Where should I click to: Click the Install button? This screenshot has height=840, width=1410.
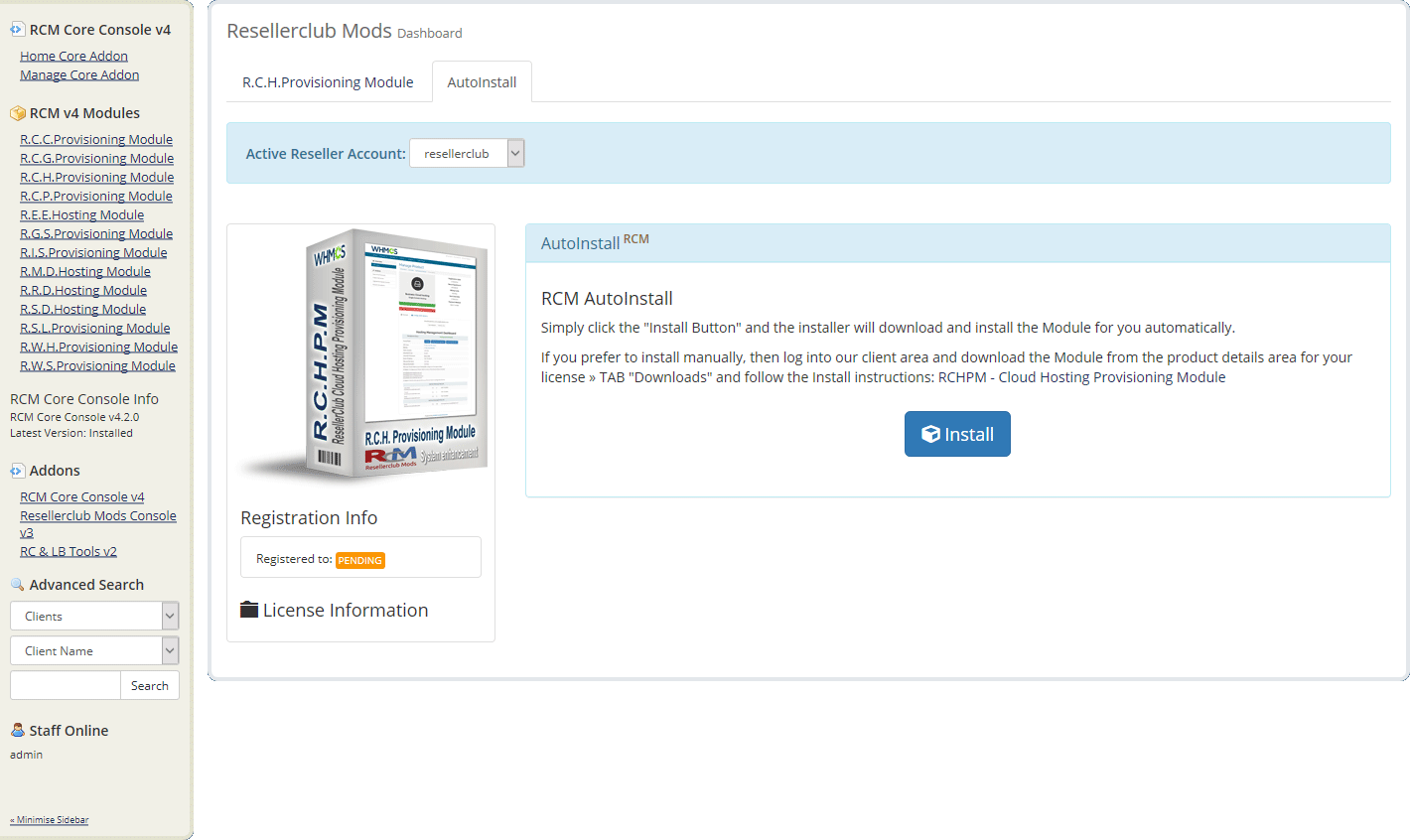[x=957, y=434]
